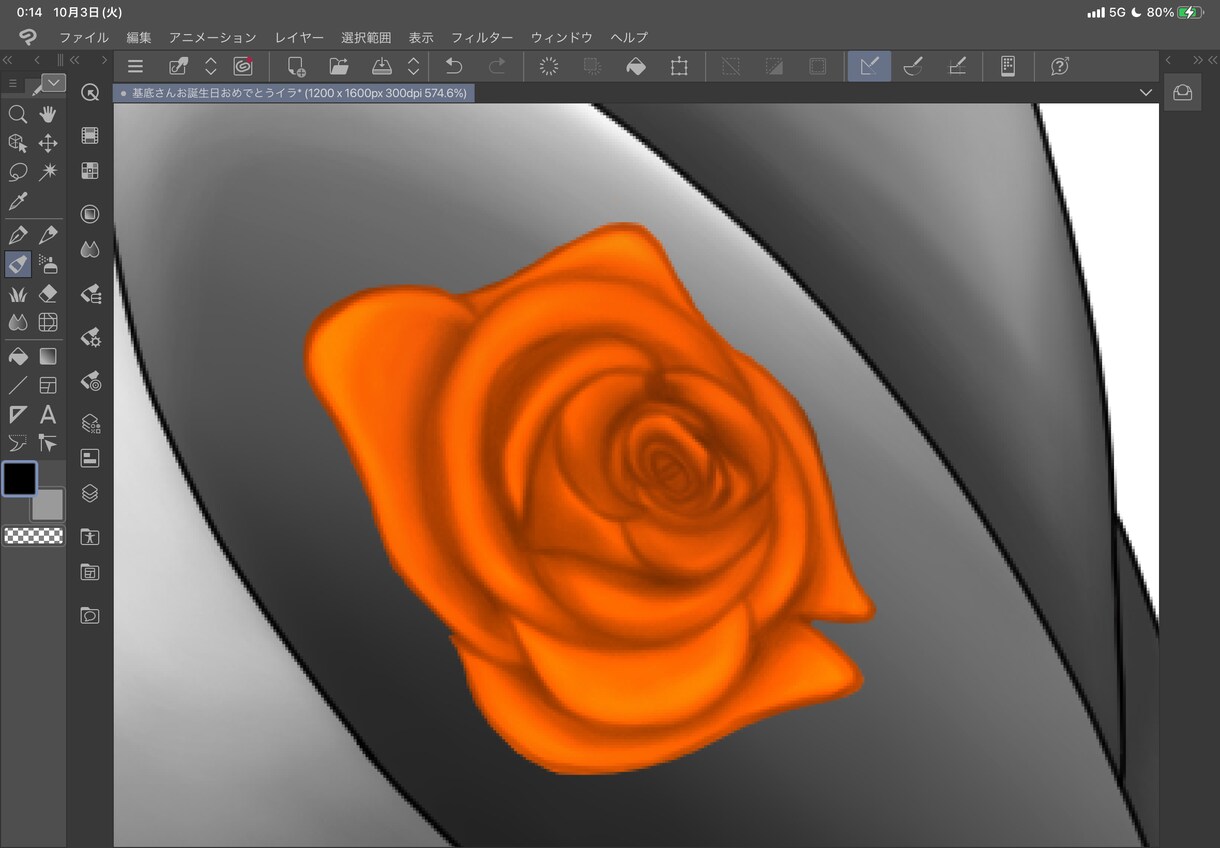Image resolution: width=1220 pixels, height=848 pixels.
Task: Toggle Snap to Grid
Action: point(957,66)
